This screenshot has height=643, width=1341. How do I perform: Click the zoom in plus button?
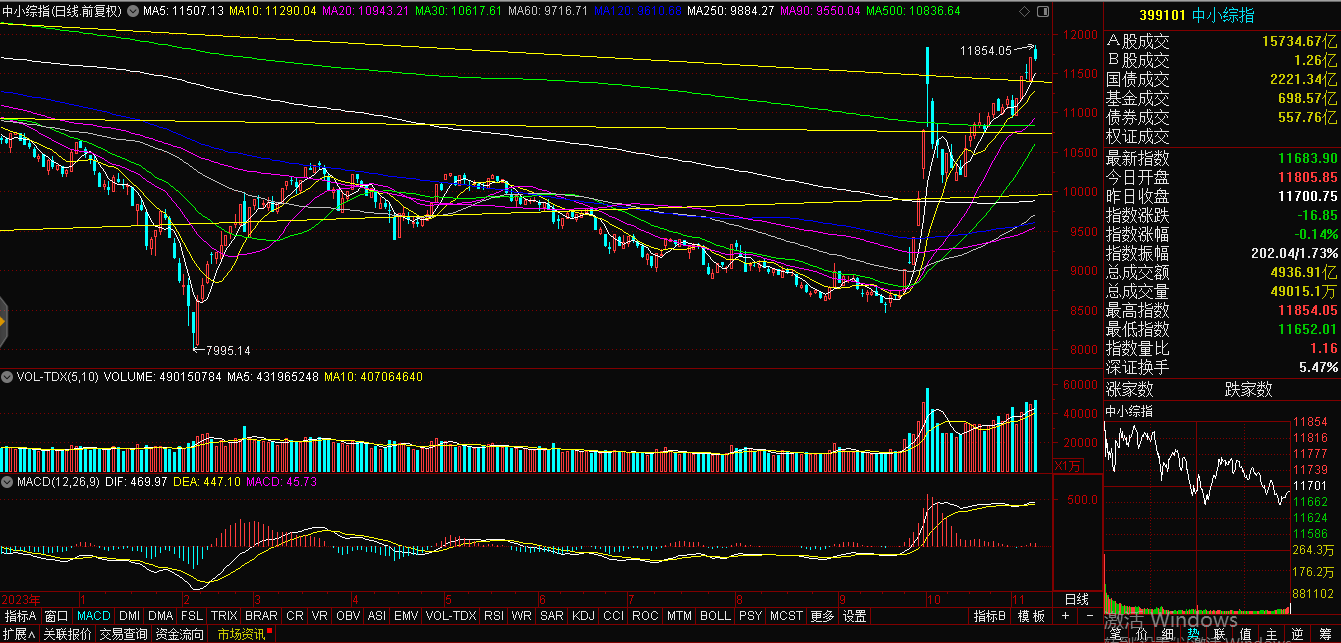tap(1065, 615)
